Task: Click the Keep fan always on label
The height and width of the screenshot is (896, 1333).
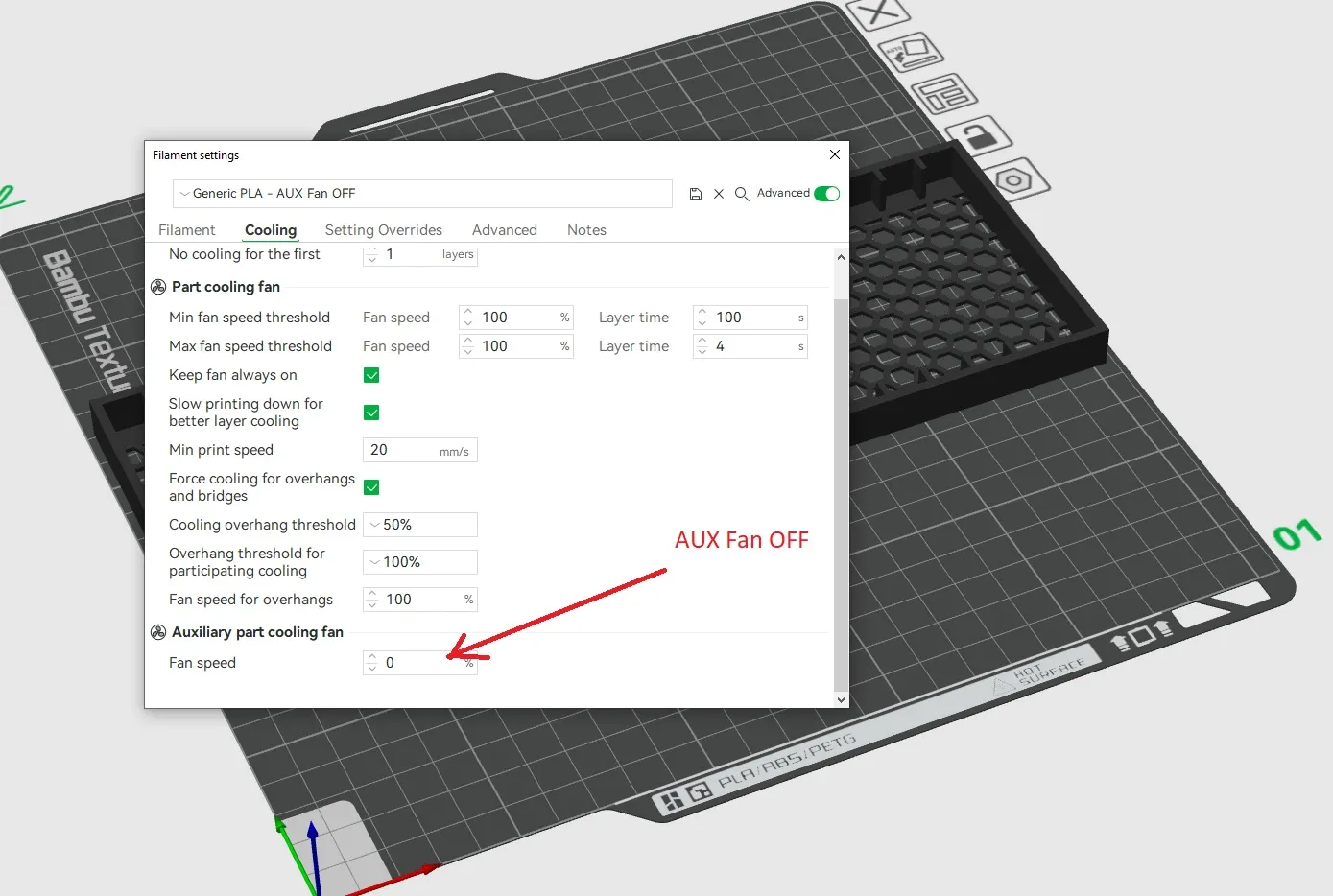Action: pos(233,375)
